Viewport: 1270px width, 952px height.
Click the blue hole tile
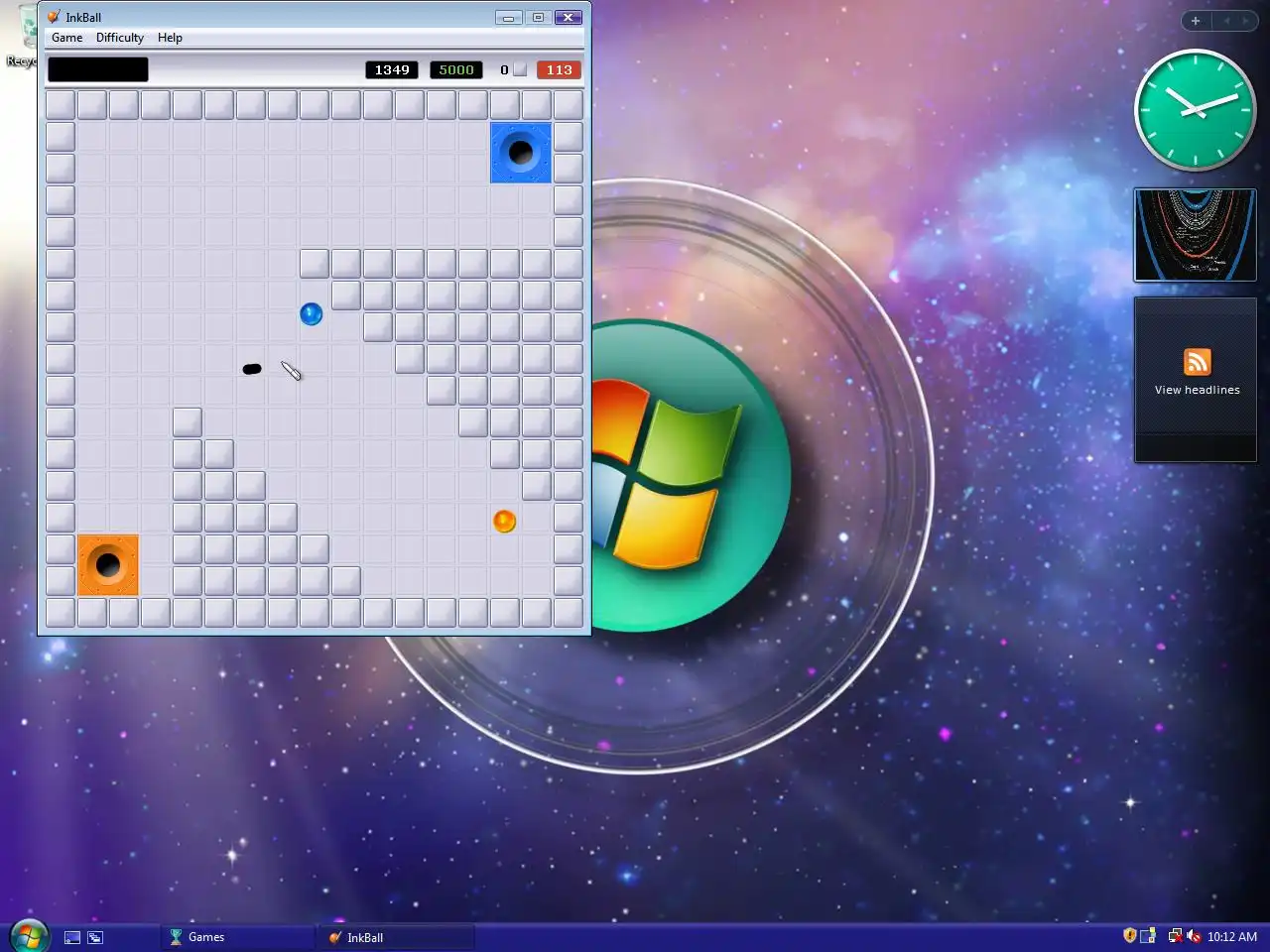coord(521,153)
